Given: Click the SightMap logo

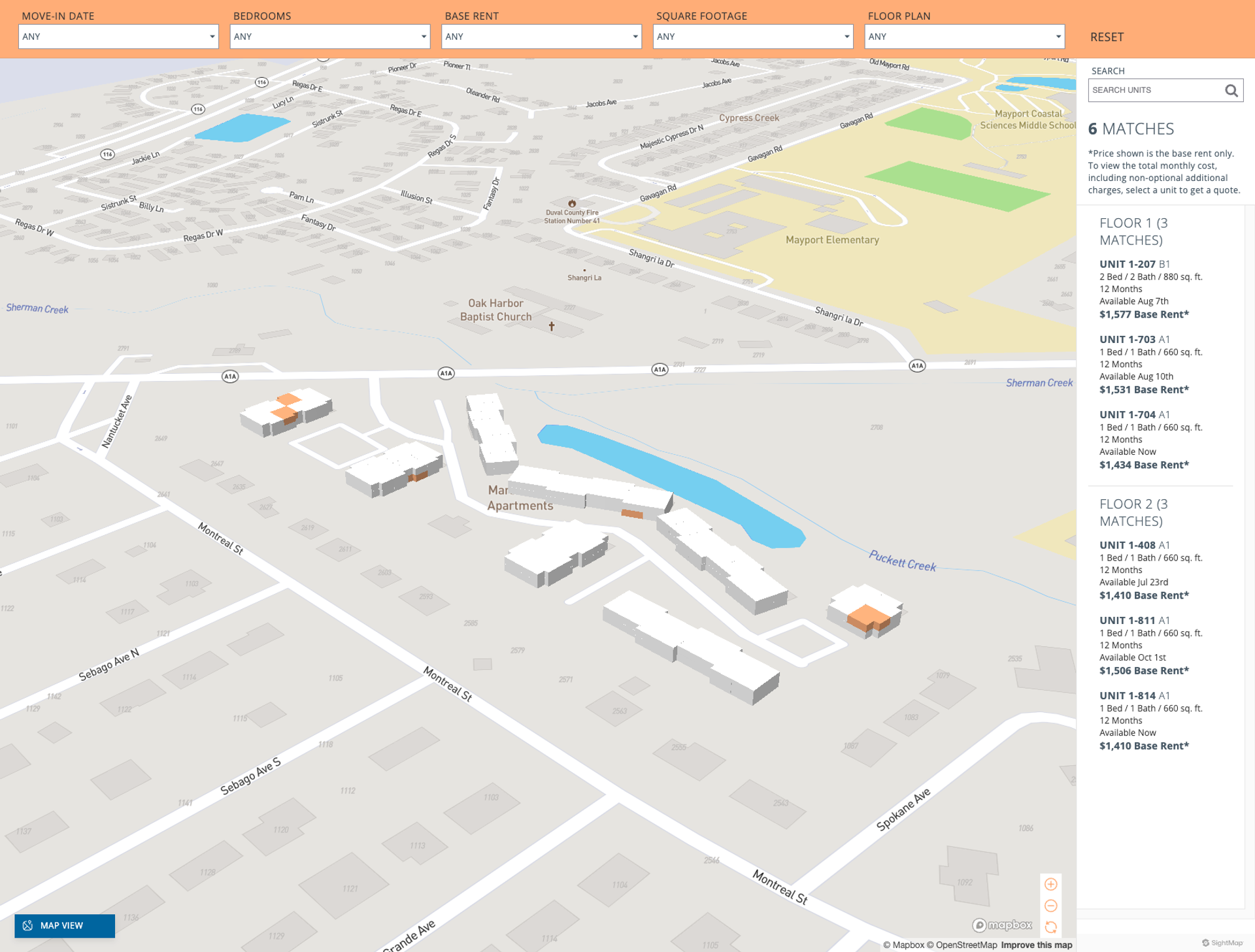Looking at the screenshot, I should click(x=1222, y=942).
